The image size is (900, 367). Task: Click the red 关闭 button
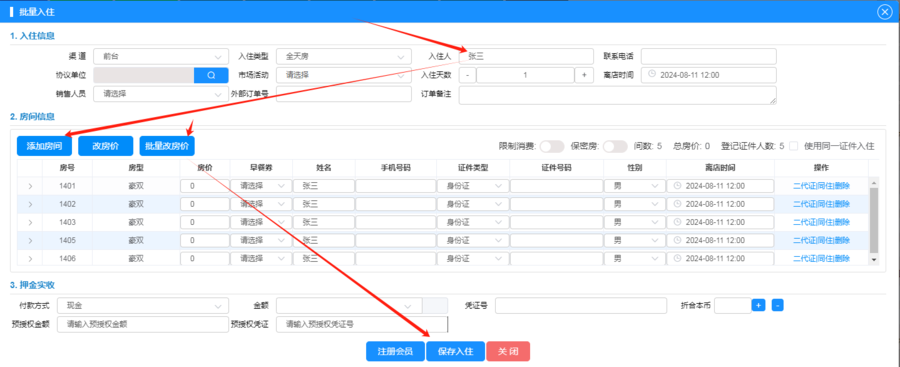tap(508, 351)
